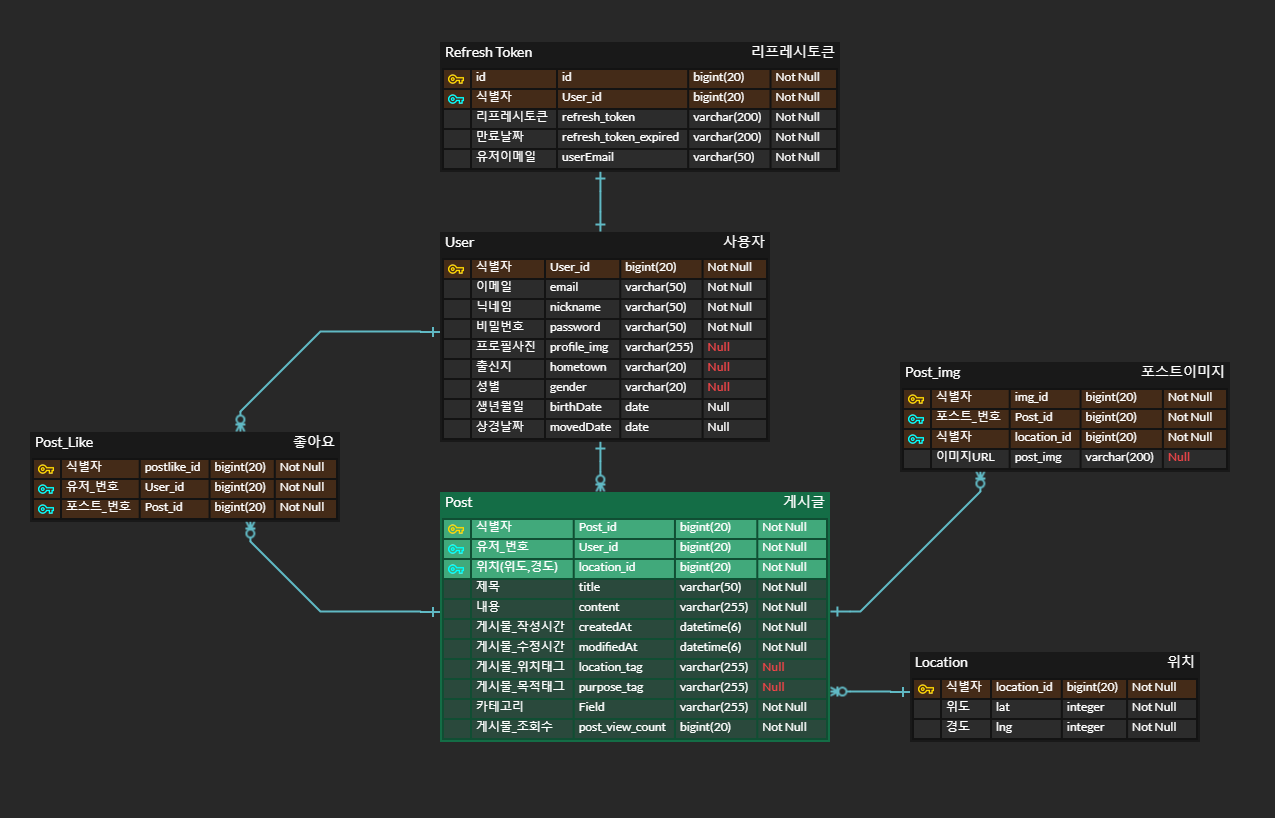Click the foreign key icon in Post_Like Post_id row
Viewport: 1275px width, 818px height.
pyautogui.click(x=46, y=508)
